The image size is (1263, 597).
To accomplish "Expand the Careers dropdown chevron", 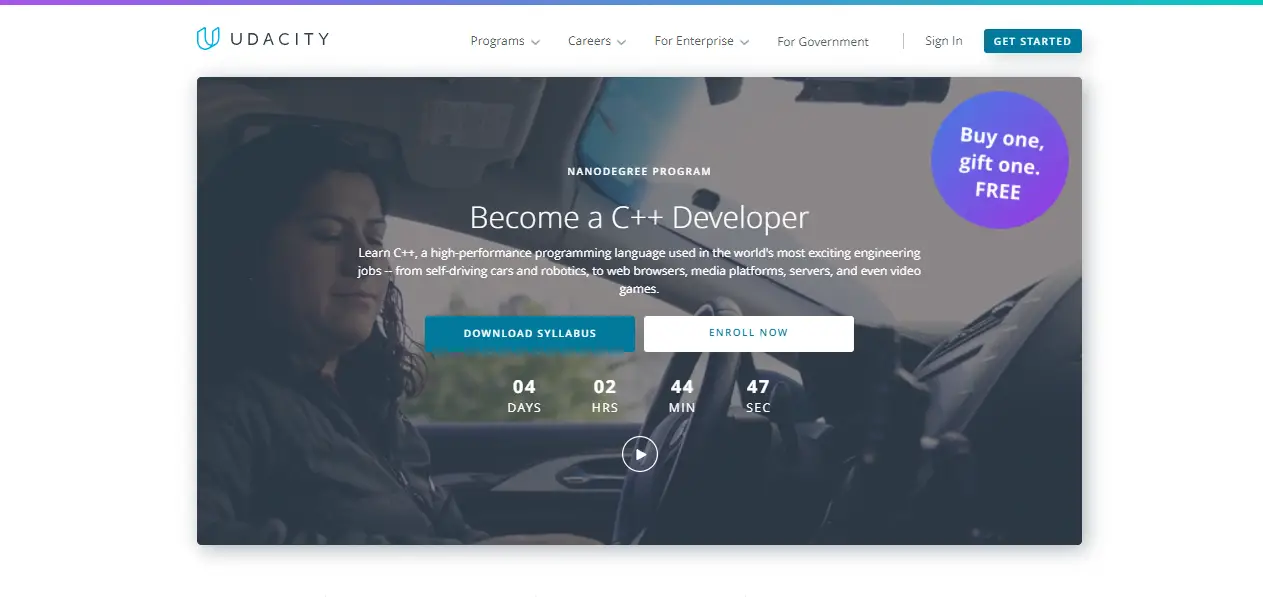I will [622, 42].
